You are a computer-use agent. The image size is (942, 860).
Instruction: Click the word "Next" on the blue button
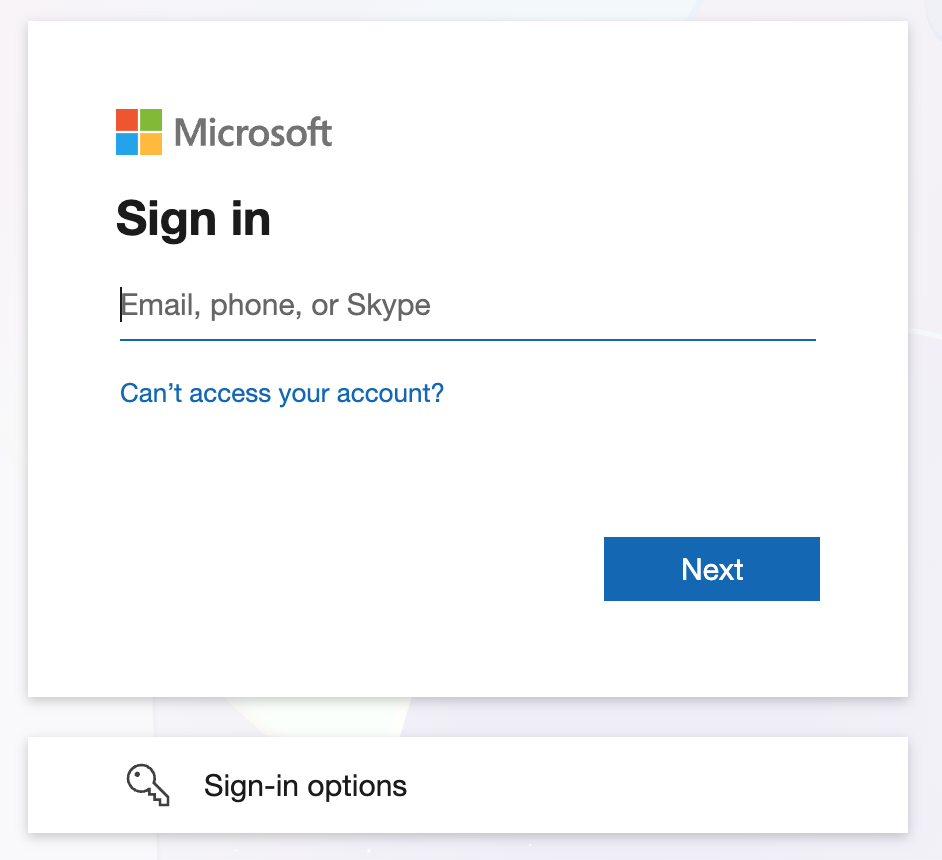712,569
